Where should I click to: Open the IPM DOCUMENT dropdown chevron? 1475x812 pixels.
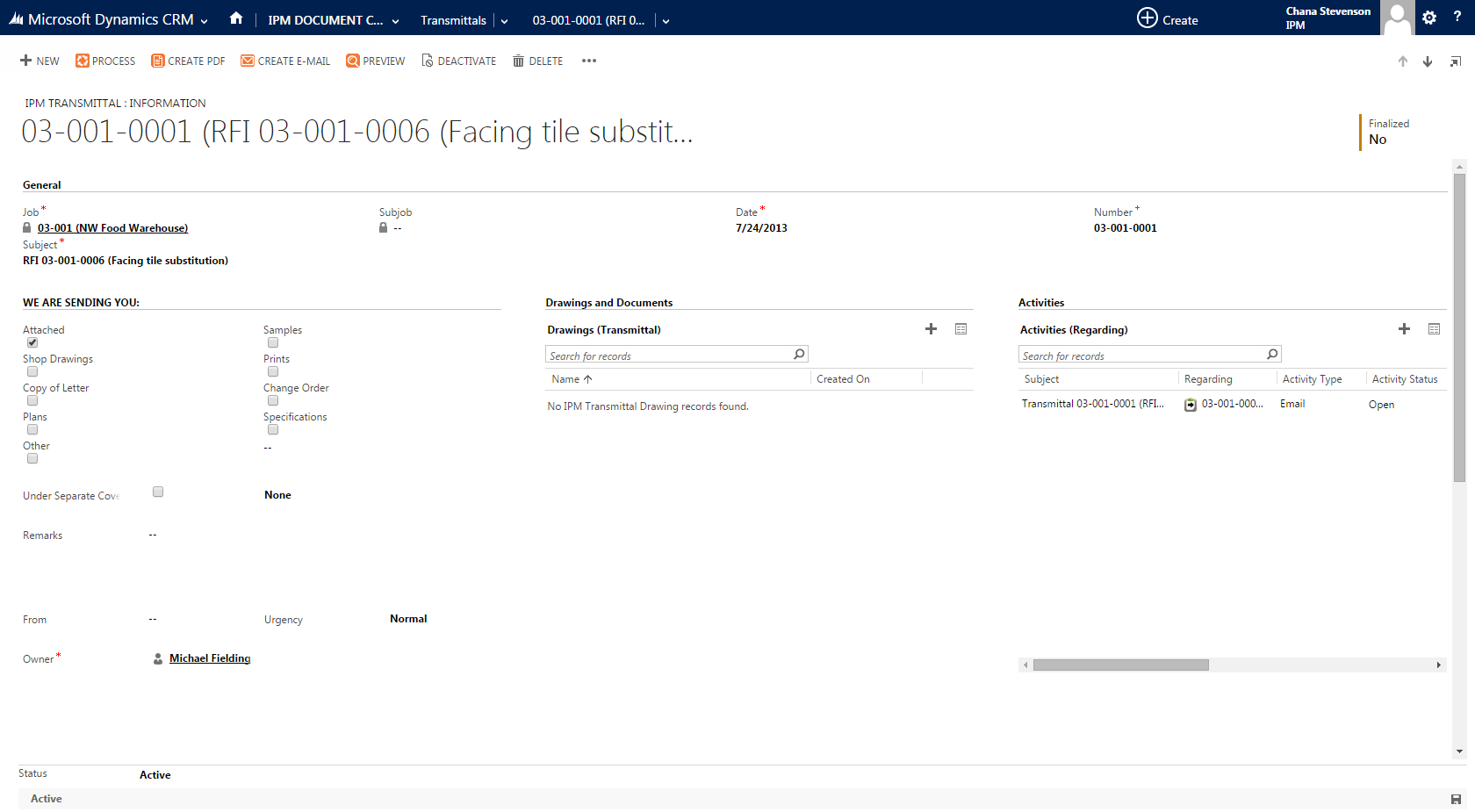coord(394,20)
